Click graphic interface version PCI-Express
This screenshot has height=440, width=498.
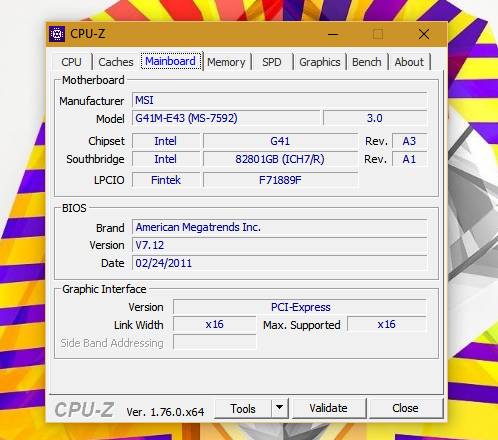(300, 307)
